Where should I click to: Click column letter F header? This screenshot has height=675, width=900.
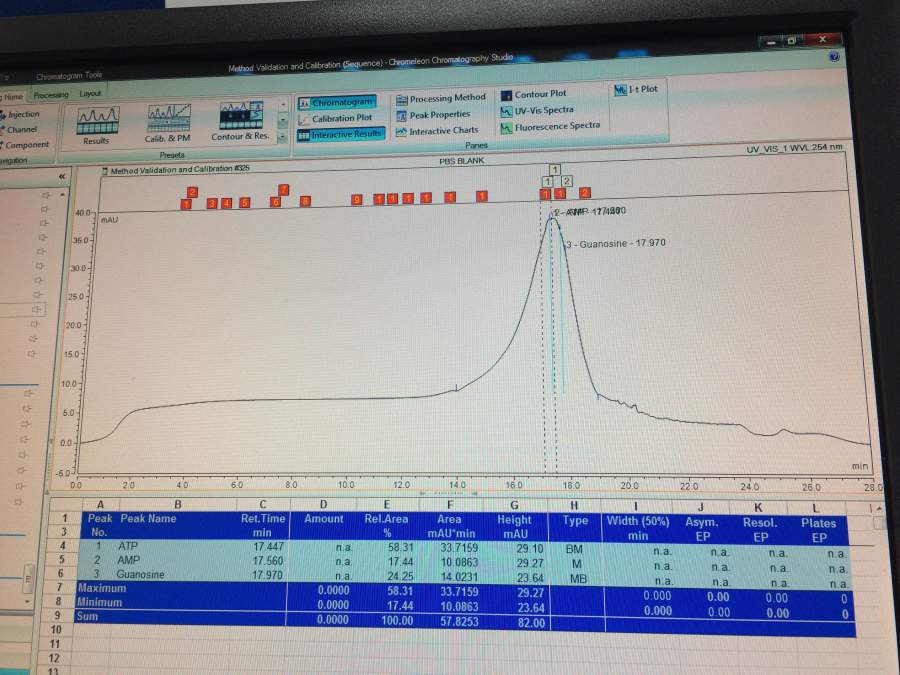point(450,505)
